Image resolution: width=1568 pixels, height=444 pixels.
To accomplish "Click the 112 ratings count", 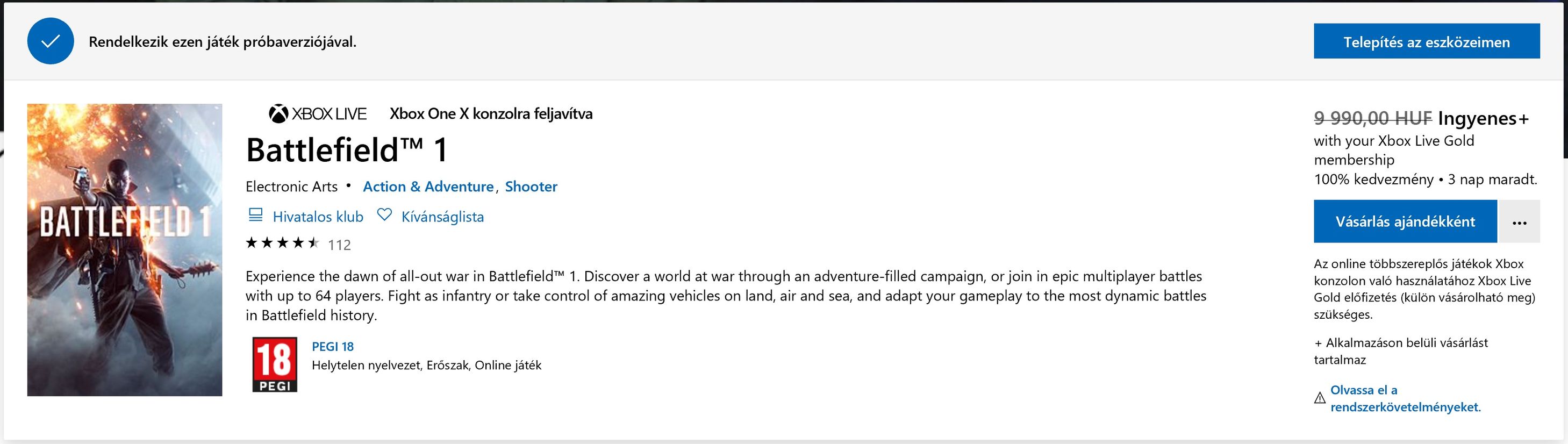I will (339, 245).
